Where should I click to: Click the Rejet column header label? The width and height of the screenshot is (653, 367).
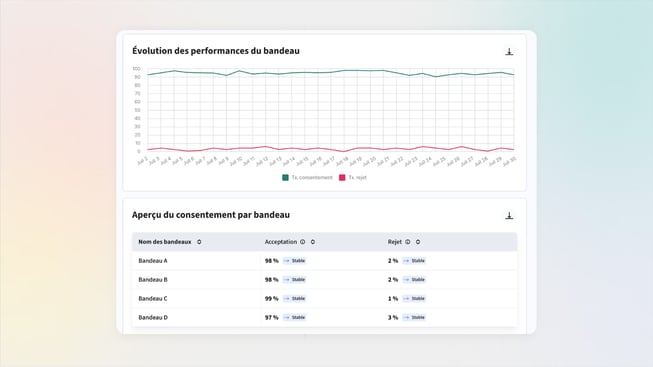[x=395, y=242]
